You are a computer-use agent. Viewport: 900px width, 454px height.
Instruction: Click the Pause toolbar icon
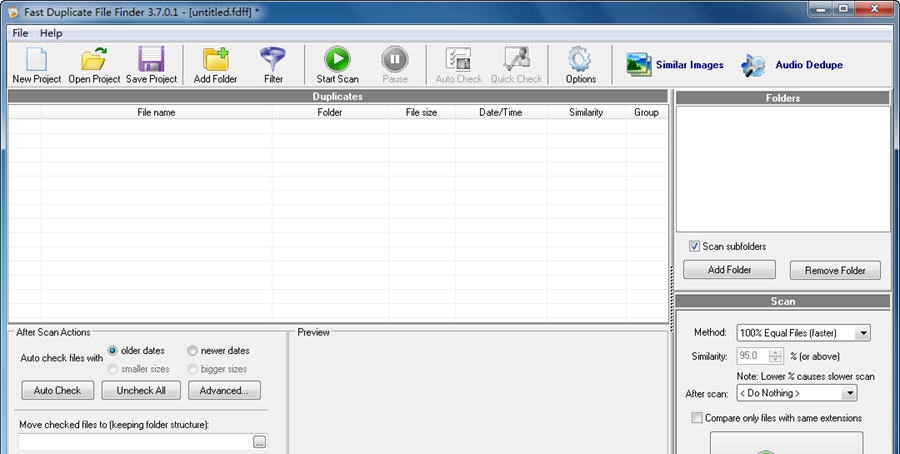point(395,65)
